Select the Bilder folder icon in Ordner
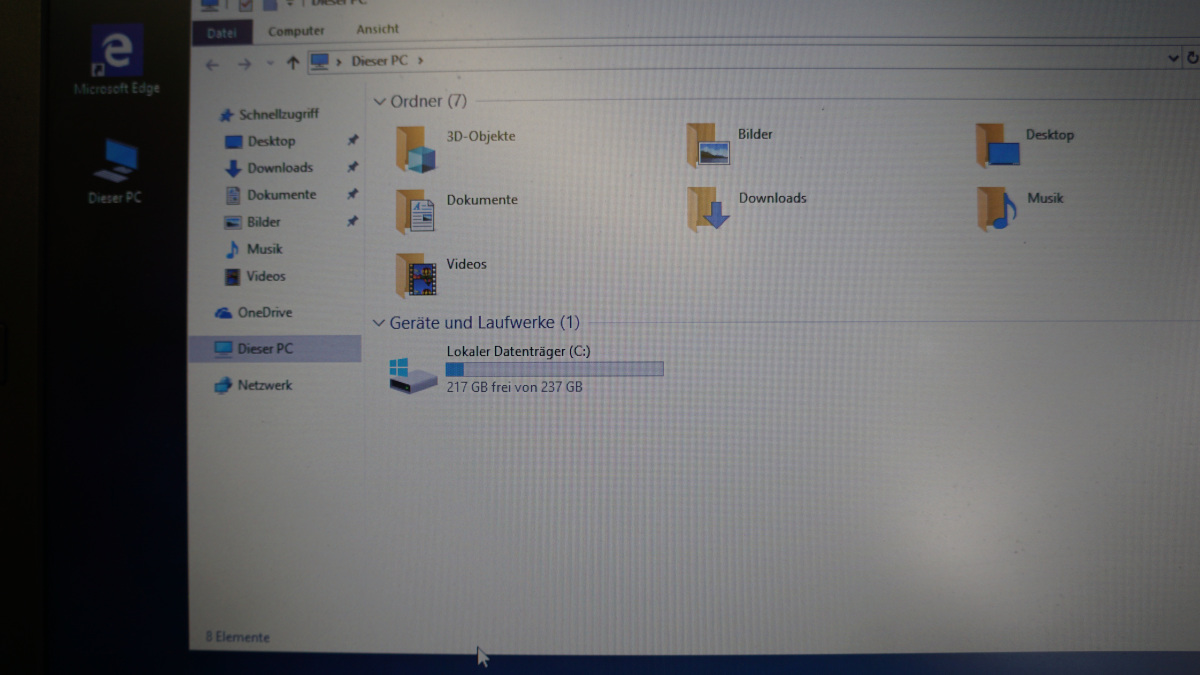Image resolution: width=1200 pixels, height=675 pixels. point(707,145)
